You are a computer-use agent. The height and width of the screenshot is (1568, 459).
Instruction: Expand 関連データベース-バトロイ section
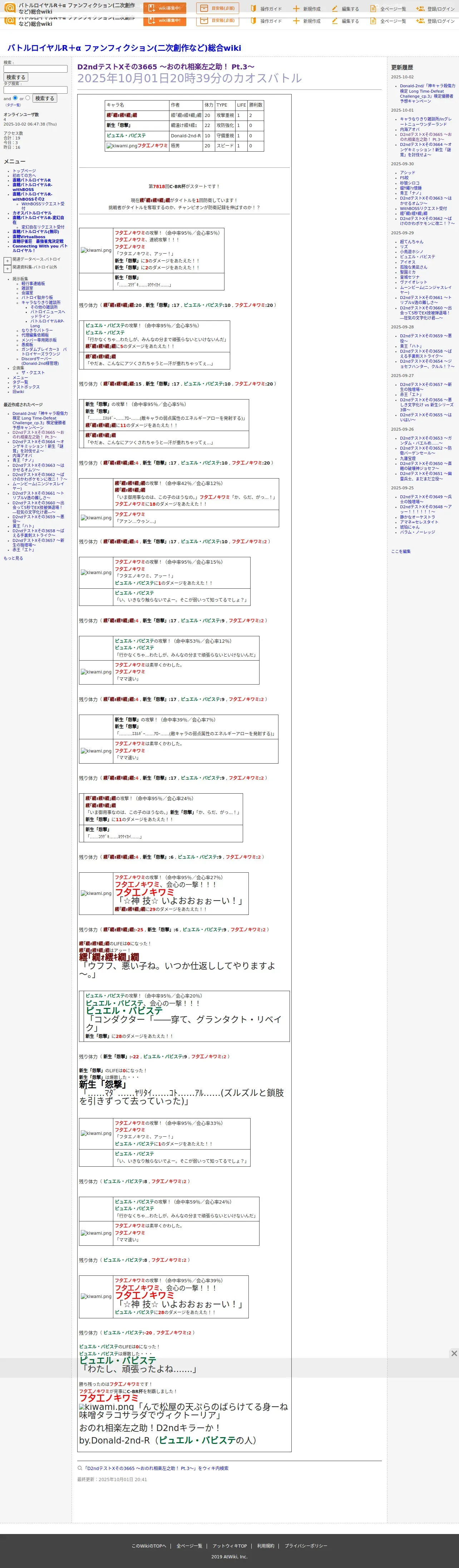pos(7,260)
